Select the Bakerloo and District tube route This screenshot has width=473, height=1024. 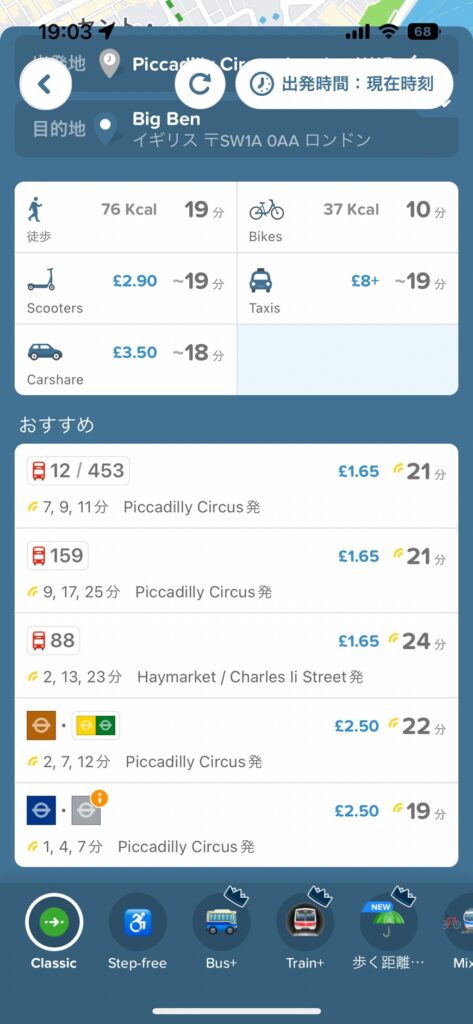(x=236, y=741)
